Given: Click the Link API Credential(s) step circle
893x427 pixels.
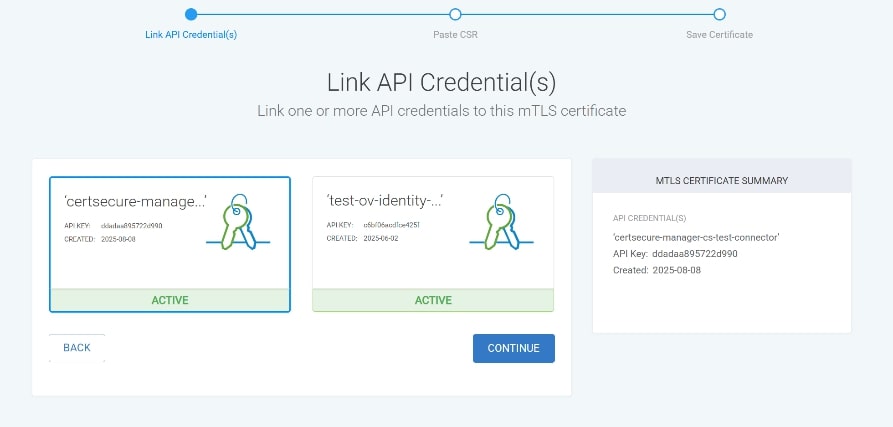Looking at the screenshot, I should 191,14.
